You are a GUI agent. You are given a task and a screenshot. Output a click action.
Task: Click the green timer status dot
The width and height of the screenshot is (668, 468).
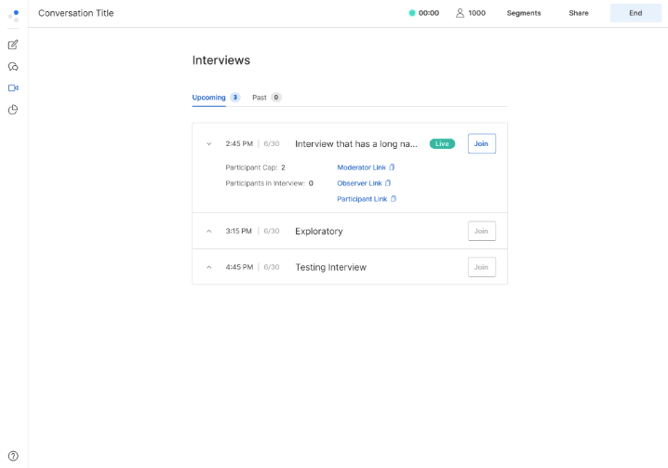tap(412, 13)
